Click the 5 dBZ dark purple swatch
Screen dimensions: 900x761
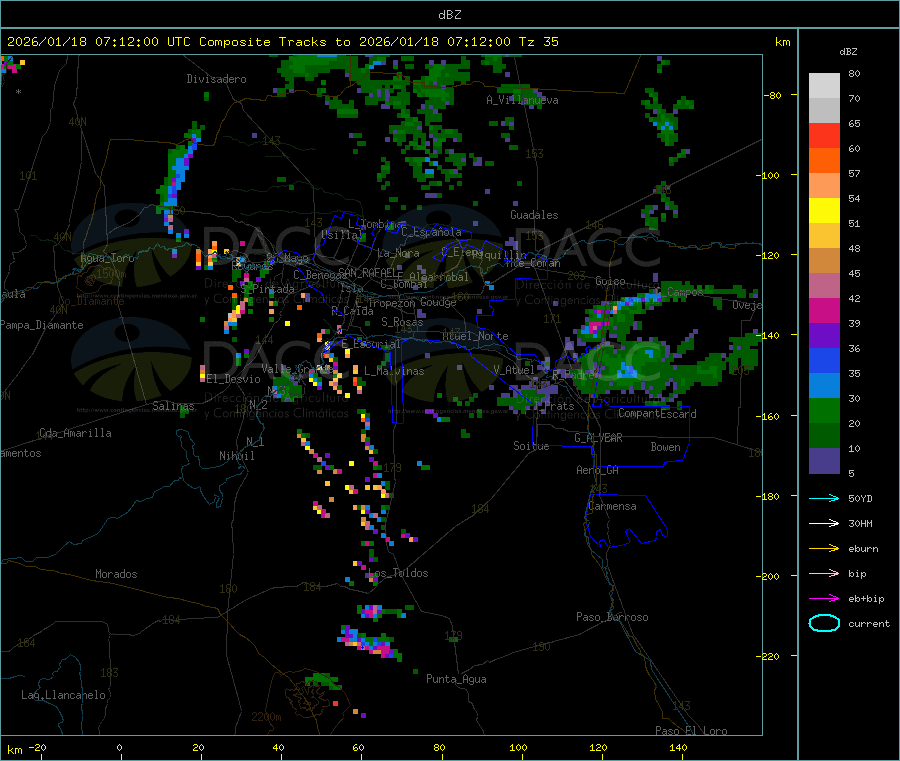point(824,461)
